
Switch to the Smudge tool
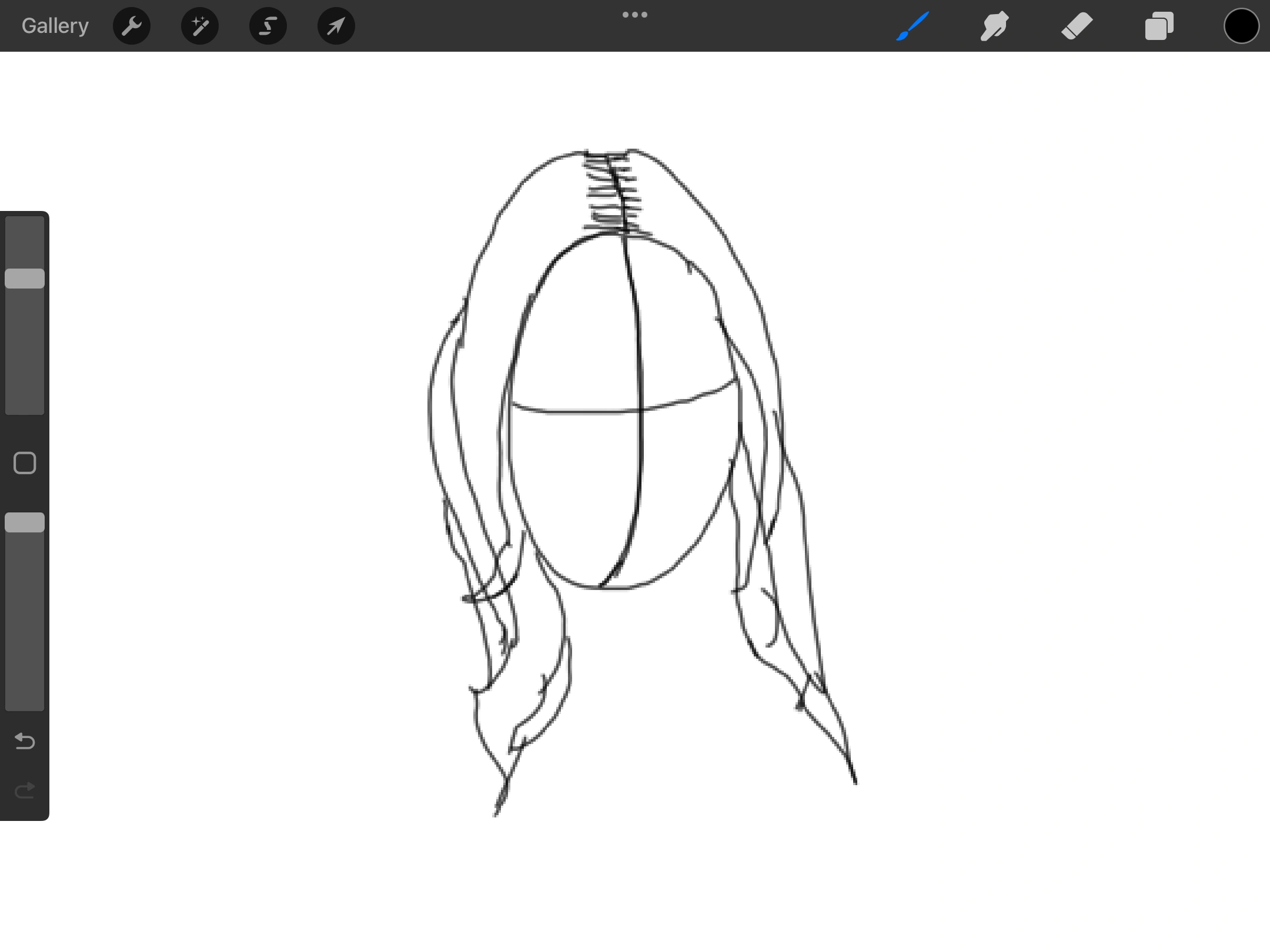pyautogui.click(x=994, y=25)
